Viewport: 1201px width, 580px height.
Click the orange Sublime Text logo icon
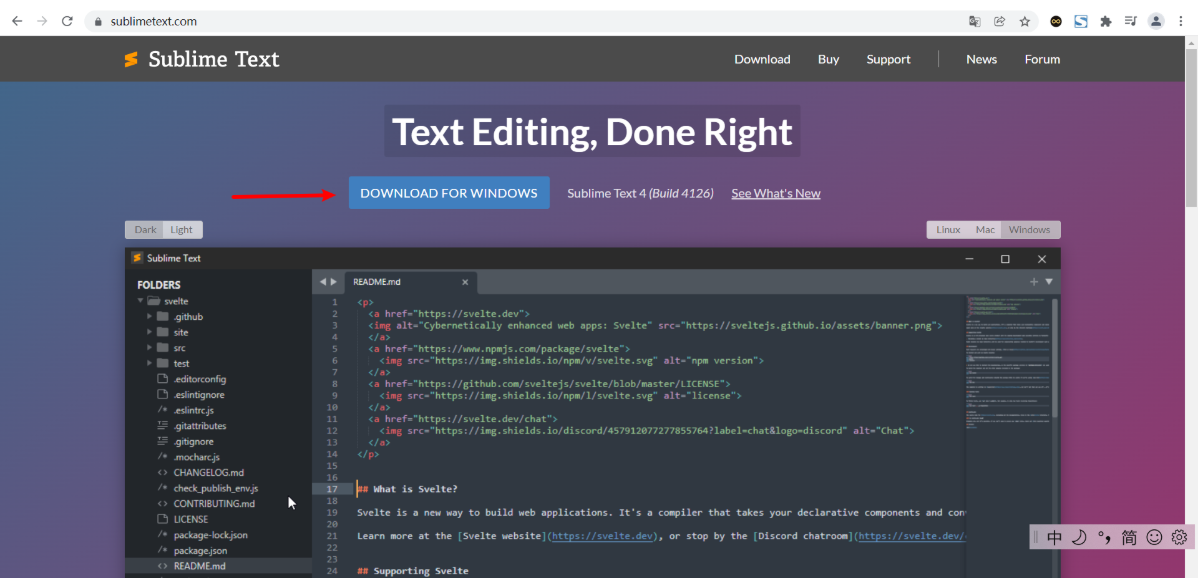[x=131, y=59]
